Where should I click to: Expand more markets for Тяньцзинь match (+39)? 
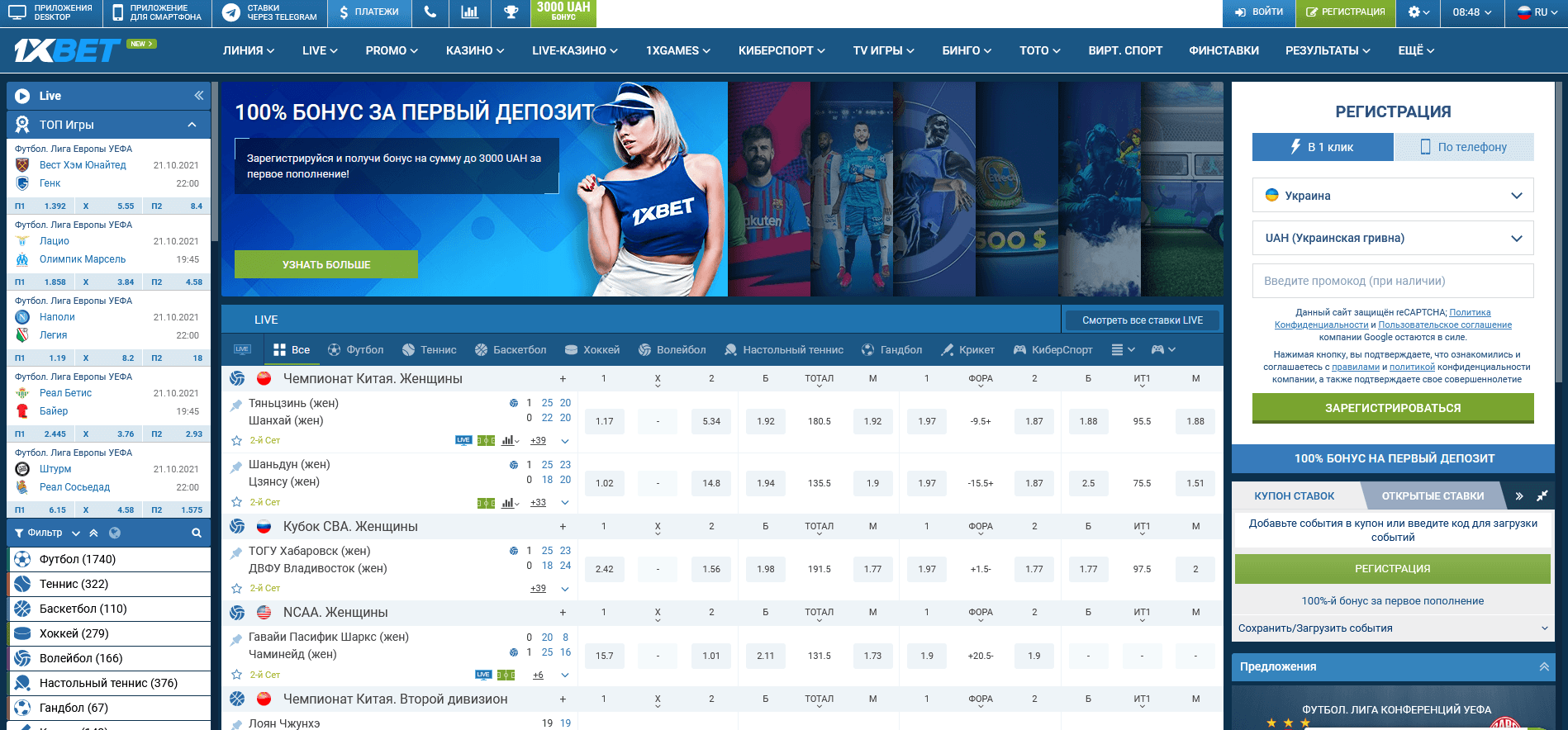click(x=538, y=441)
